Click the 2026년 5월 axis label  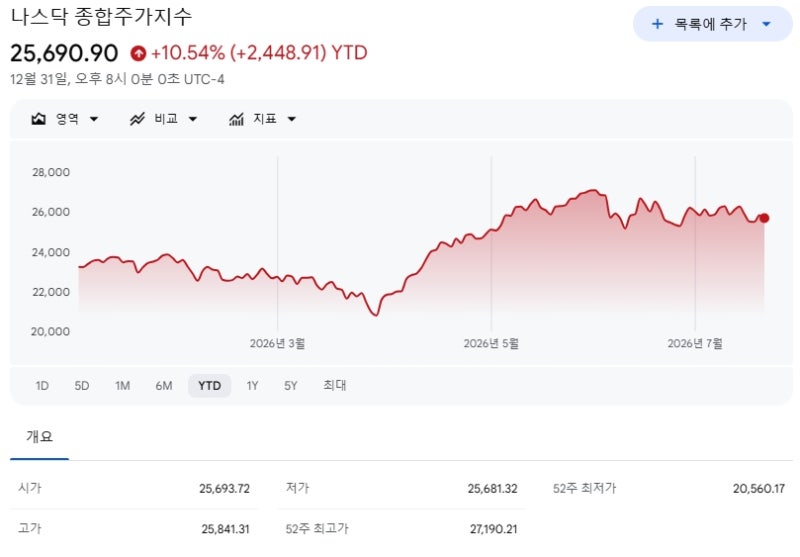tap(491, 344)
